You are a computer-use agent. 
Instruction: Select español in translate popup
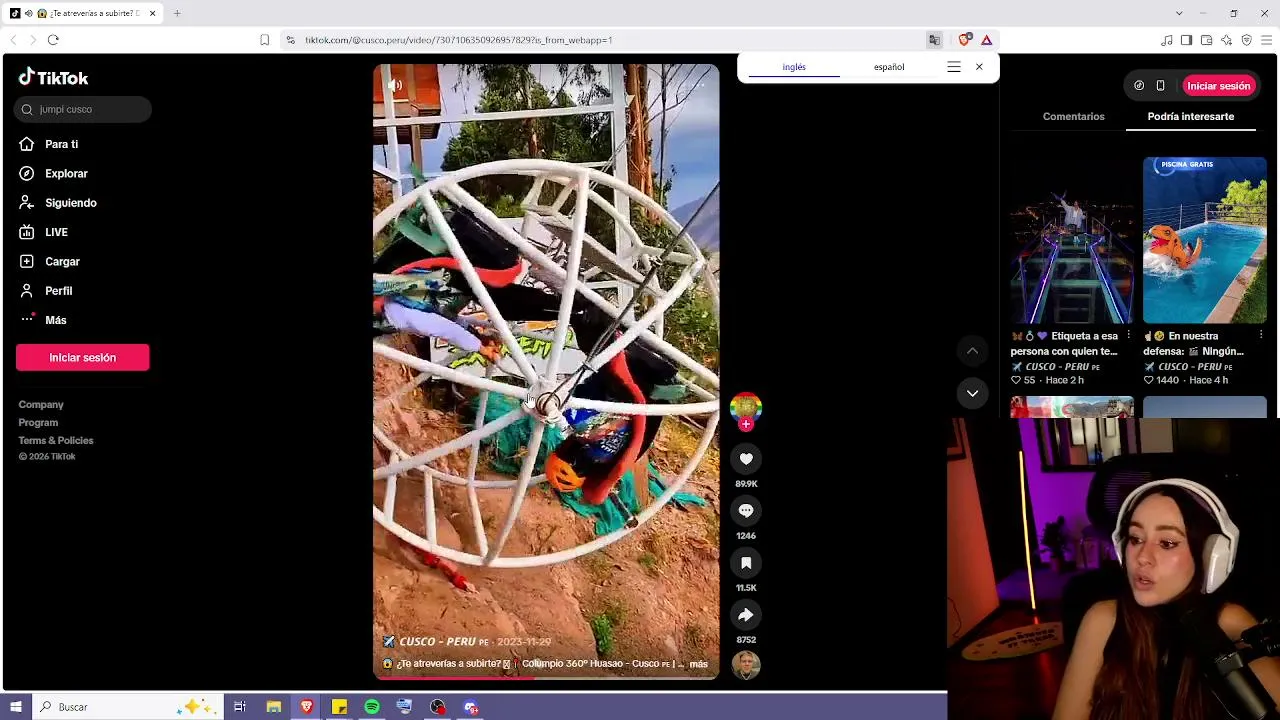point(889,67)
